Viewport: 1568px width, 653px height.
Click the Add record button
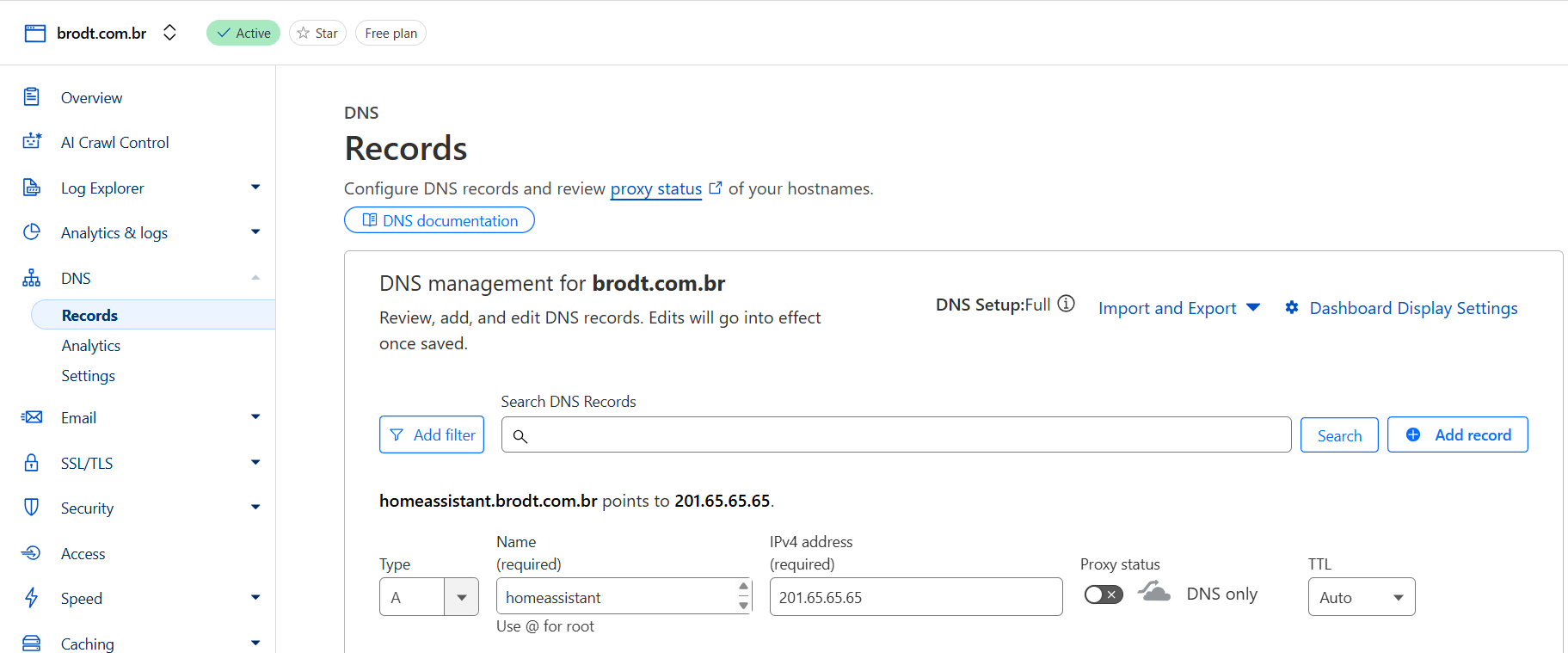pyautogui.click(x=1457, y=434)
